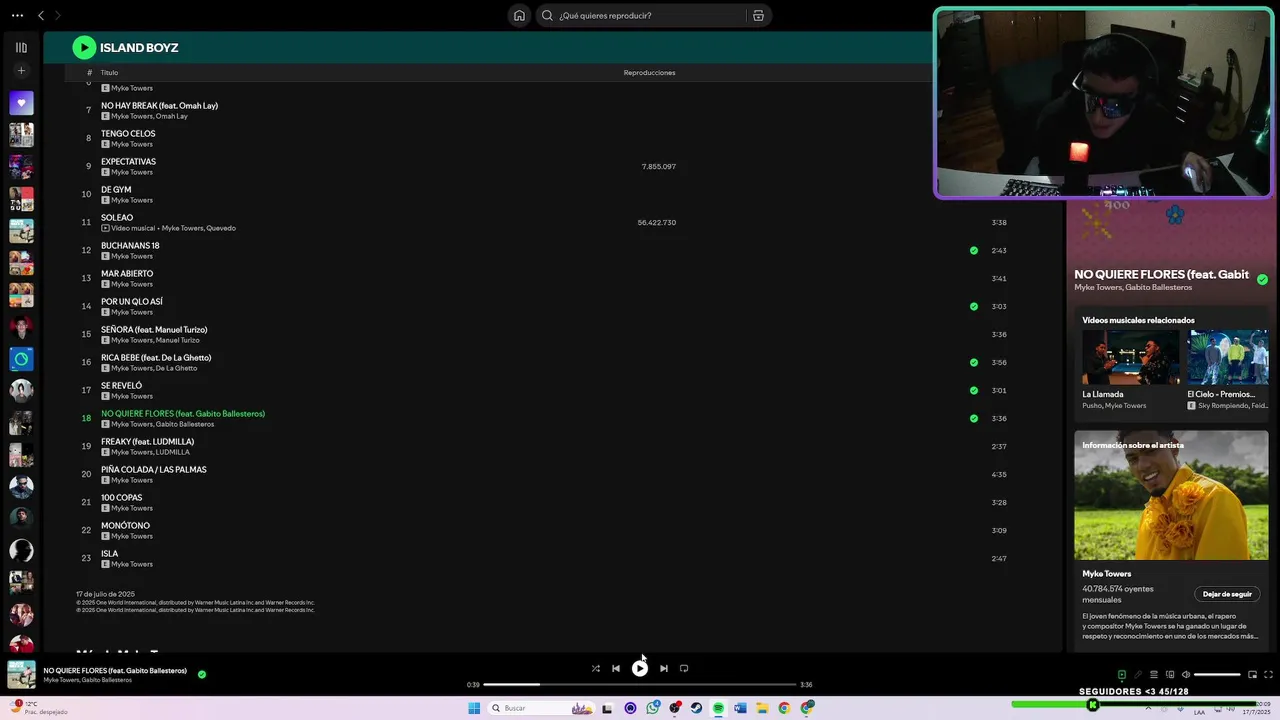Open La Llamada music video thumbnail
This screenshot has height=720, width=1280.
click(1130, 357)
